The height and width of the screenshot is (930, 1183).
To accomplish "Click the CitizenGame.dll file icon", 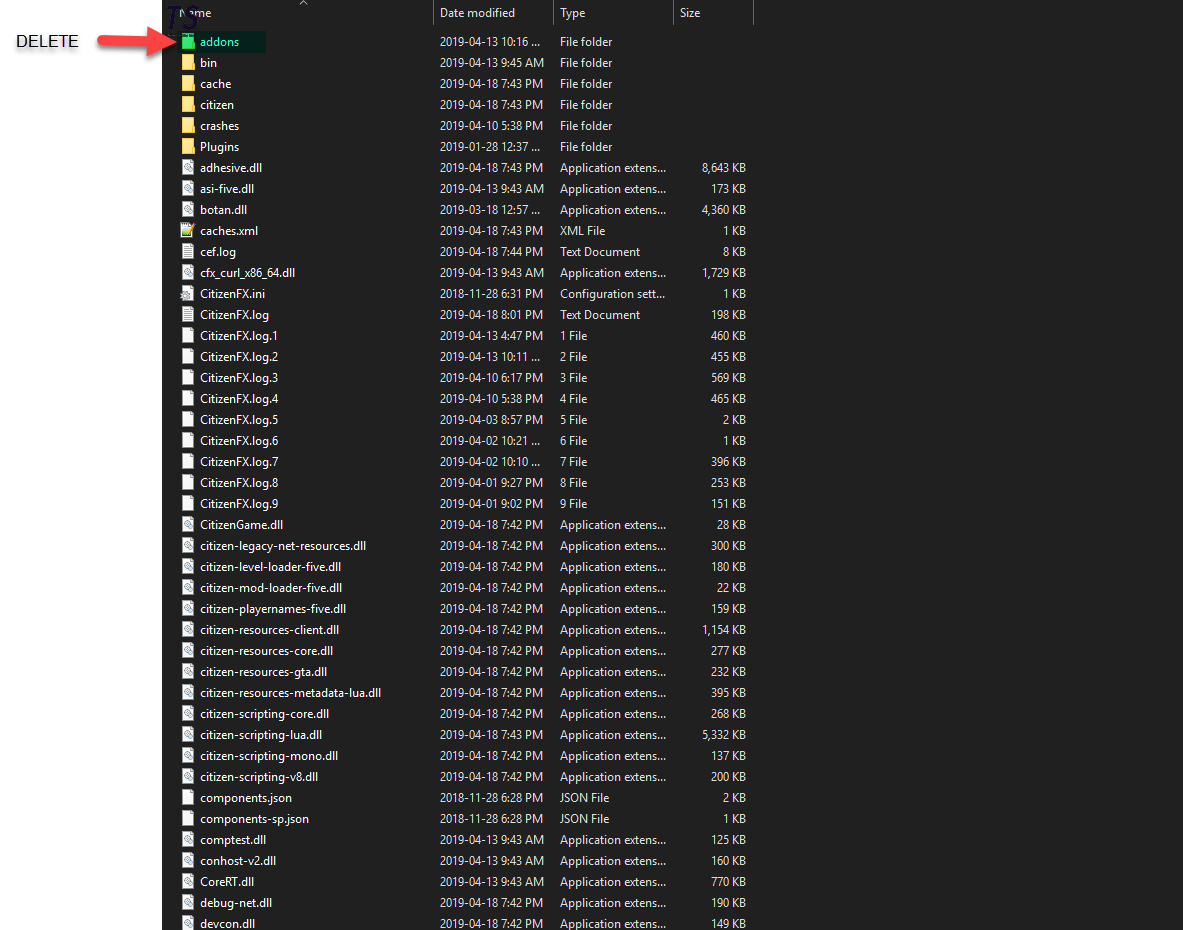I will (x=188, y=525).
